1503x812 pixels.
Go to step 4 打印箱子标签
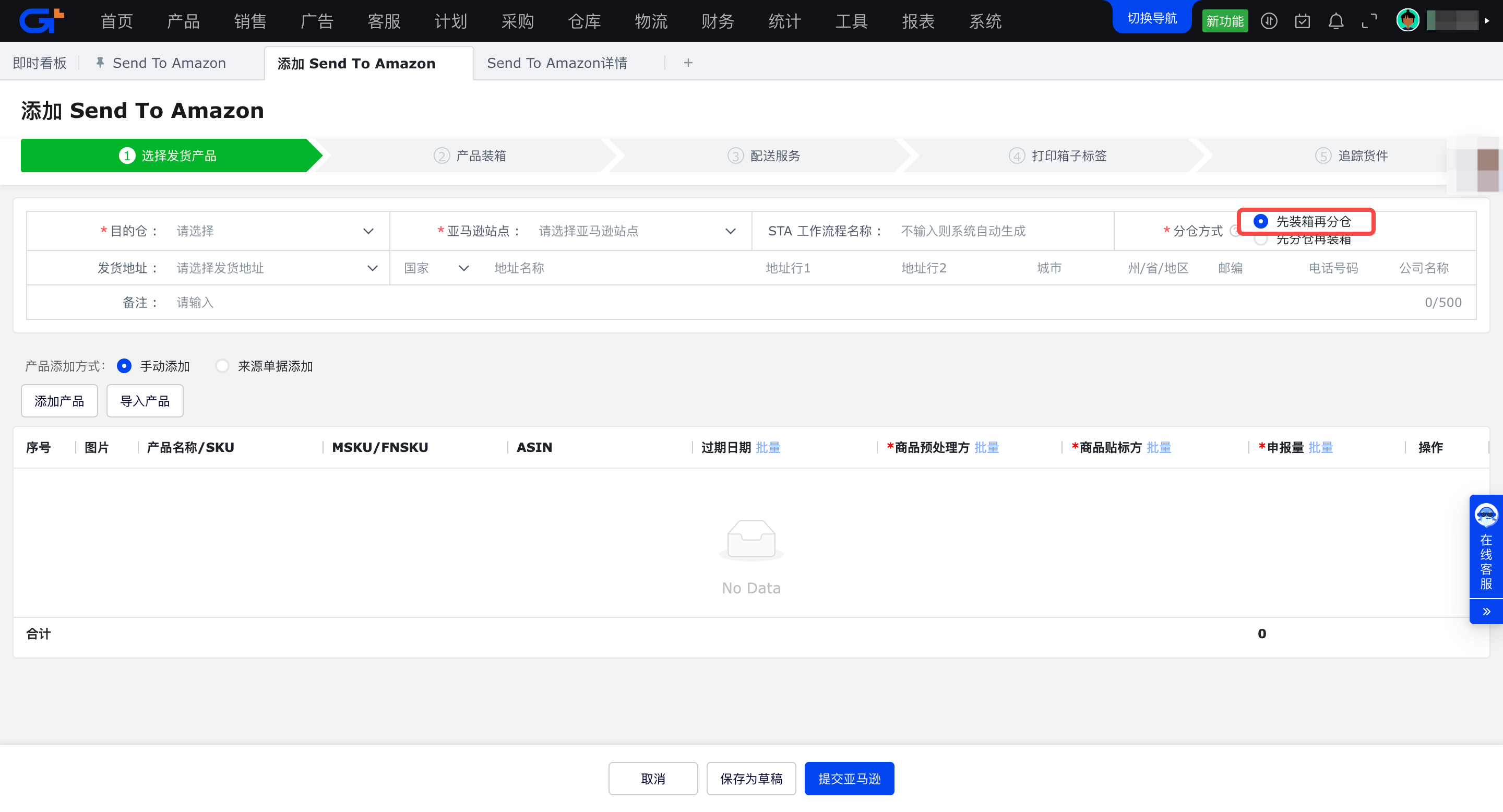pos(1058,156)
